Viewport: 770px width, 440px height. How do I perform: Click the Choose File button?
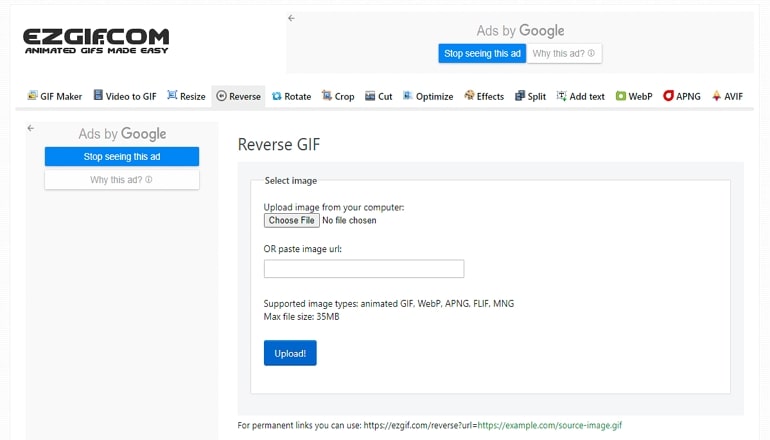(292, 220)
